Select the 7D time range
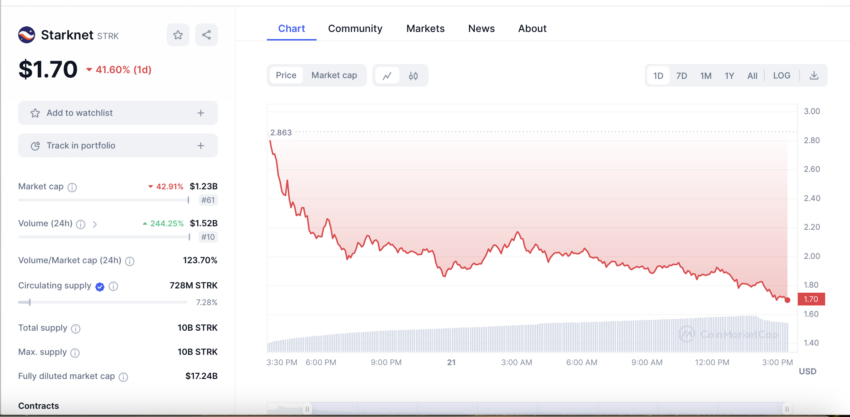 point(681,75)
